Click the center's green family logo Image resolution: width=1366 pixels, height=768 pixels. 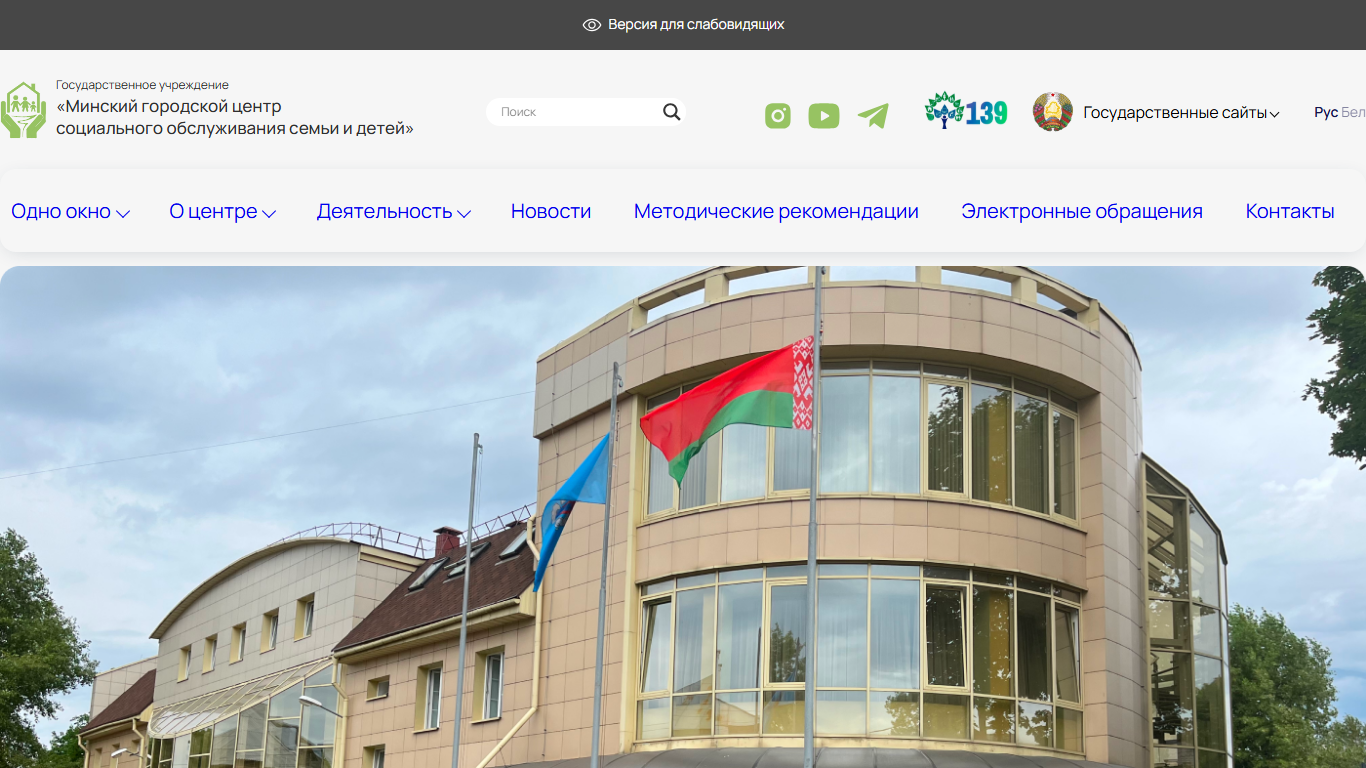pyautogui.click(x=23, y=110)
